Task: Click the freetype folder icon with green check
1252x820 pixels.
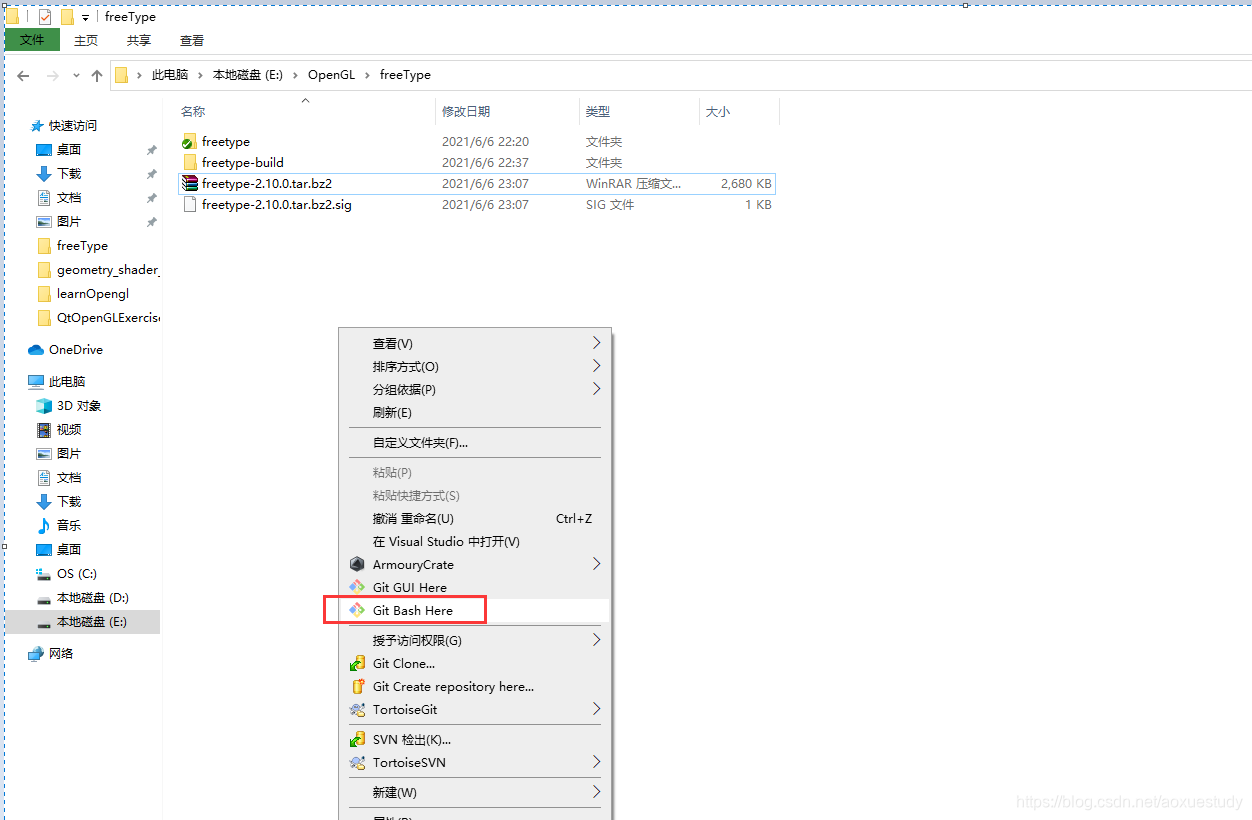Action: [x=190, y=142]
